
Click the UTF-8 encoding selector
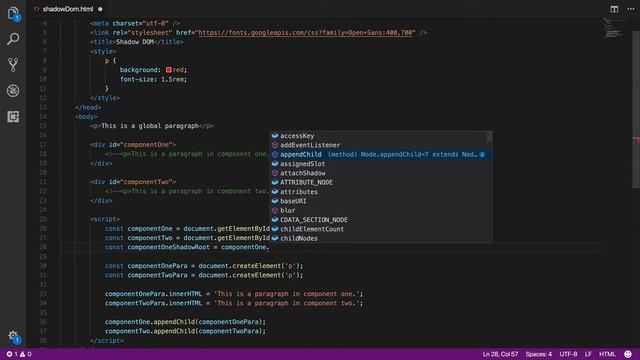pos(568,354)
